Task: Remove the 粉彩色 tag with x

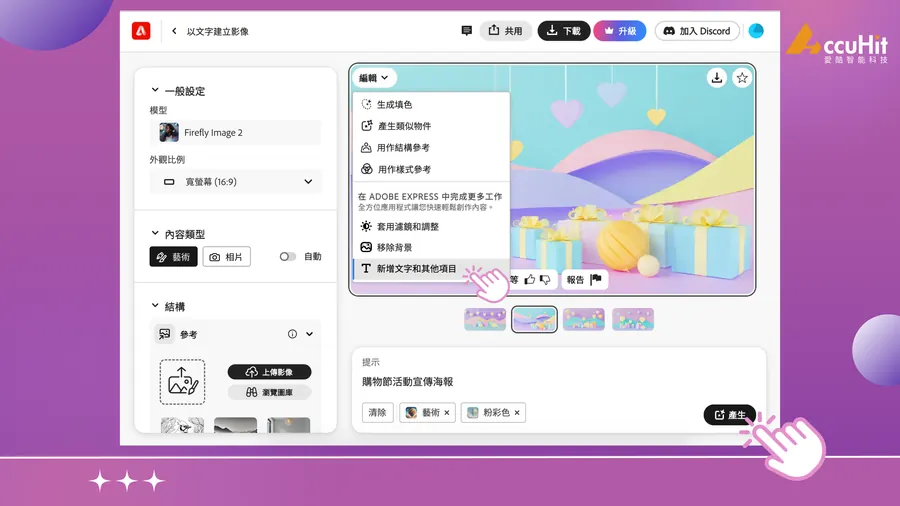Action: pos(517,412)
